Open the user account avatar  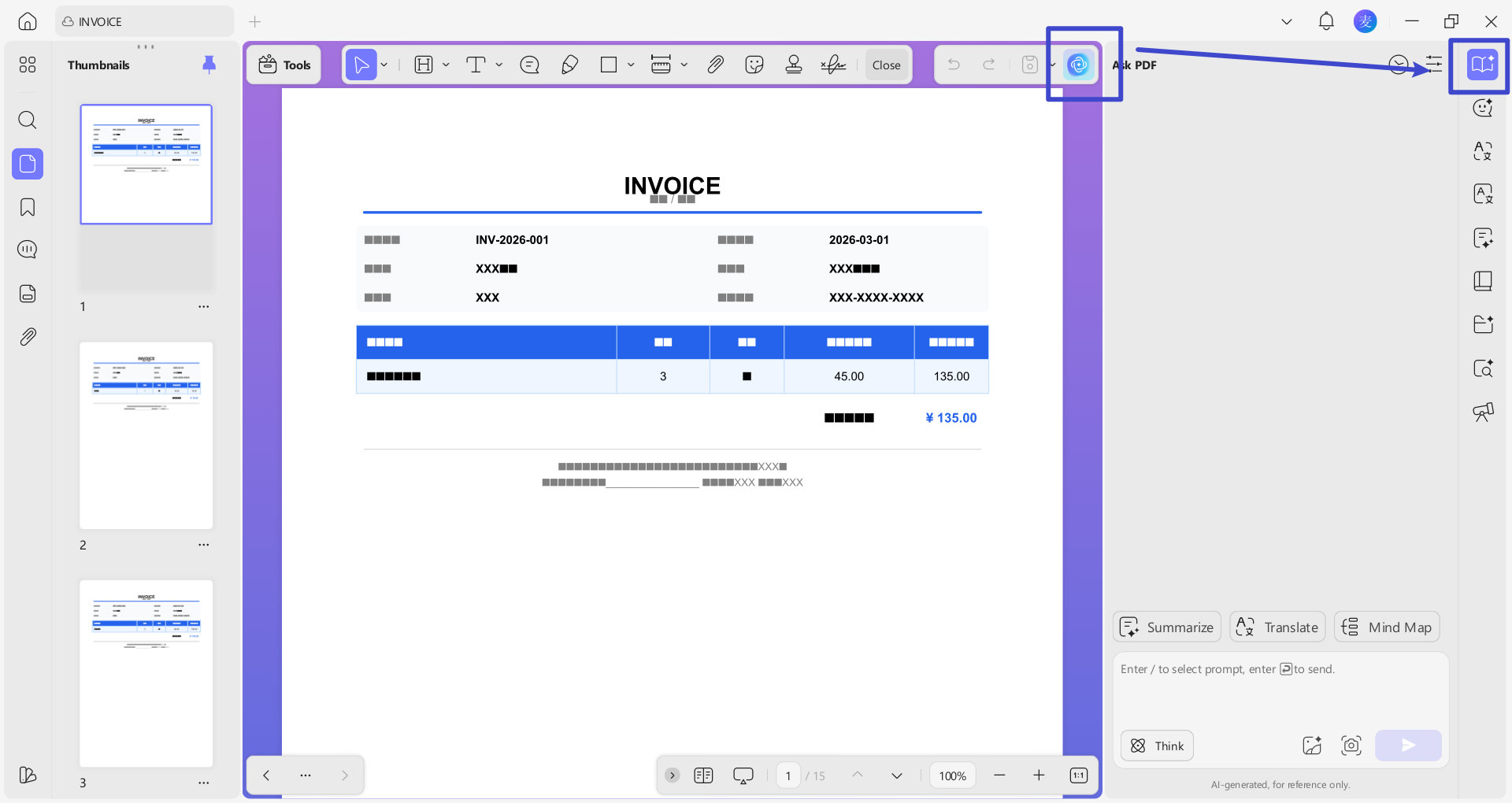point(1366,21)
